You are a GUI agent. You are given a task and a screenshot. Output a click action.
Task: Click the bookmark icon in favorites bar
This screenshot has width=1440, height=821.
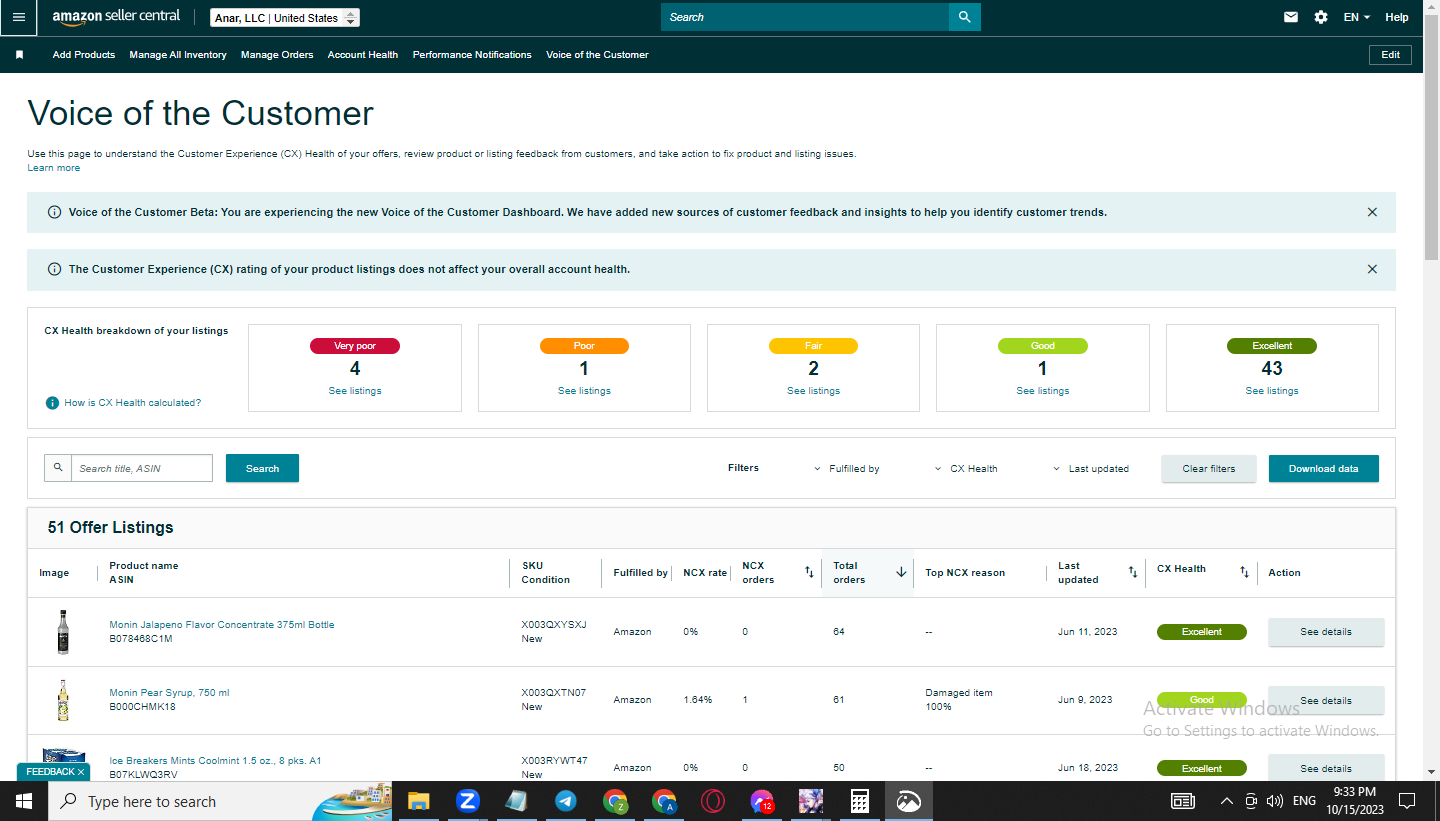point(19,55)
